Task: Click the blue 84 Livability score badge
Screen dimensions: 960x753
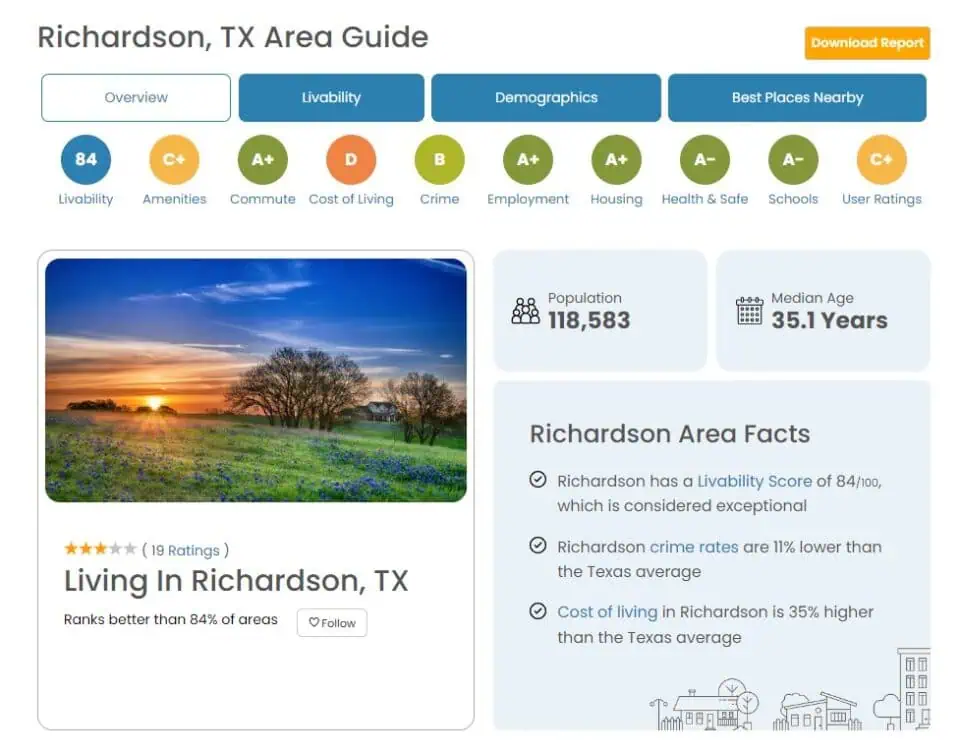Action: (x=86, y=159)
